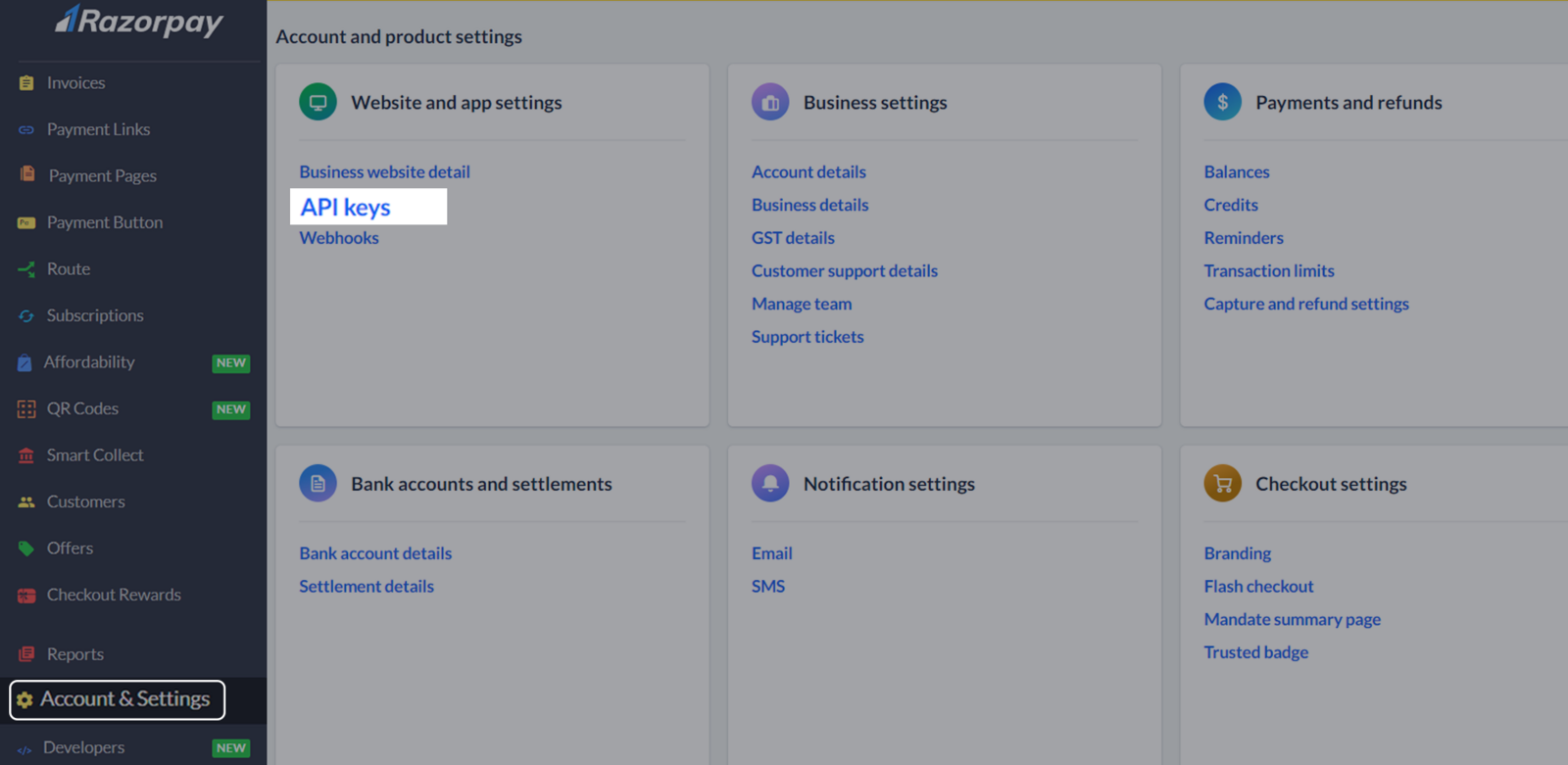Click the Razorpay logo
The image size is (1568, 765).
click(139, 21)
